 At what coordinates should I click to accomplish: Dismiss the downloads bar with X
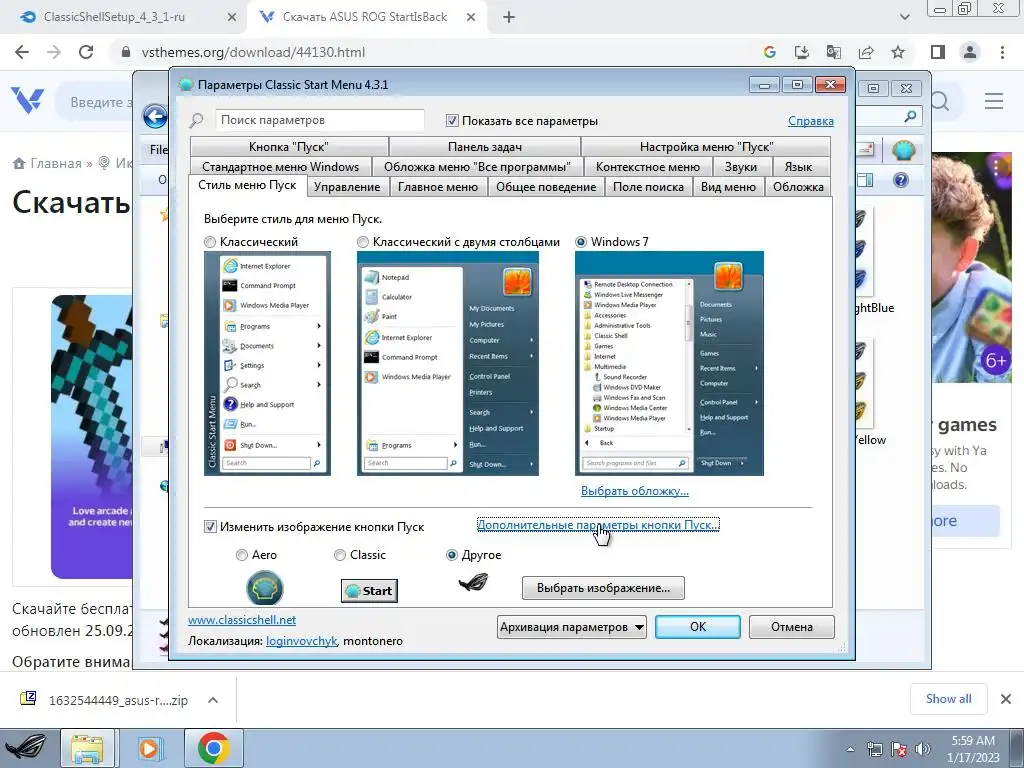1006,699
